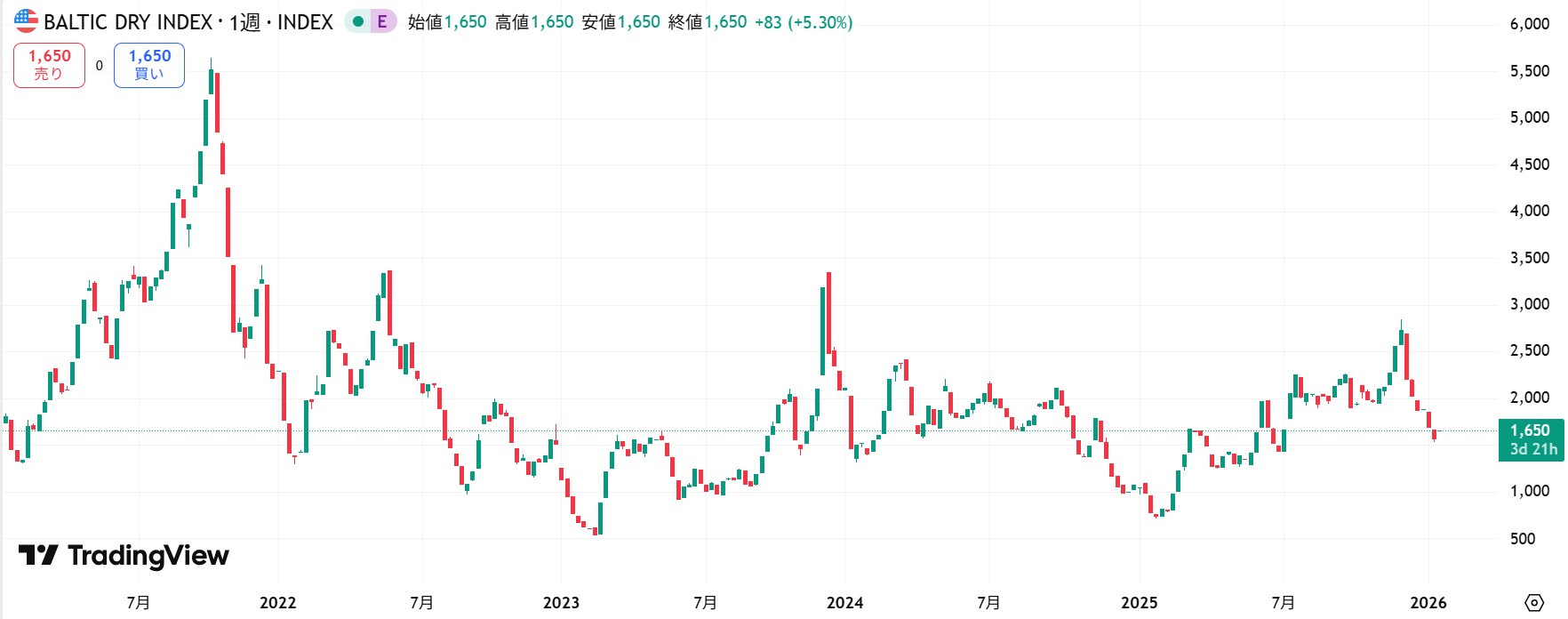The width and height of the screenshot is (1568, 619).
Task: Open chart settings gear at bottom right
Action: pyautogui.click(x=1533, y=602)
